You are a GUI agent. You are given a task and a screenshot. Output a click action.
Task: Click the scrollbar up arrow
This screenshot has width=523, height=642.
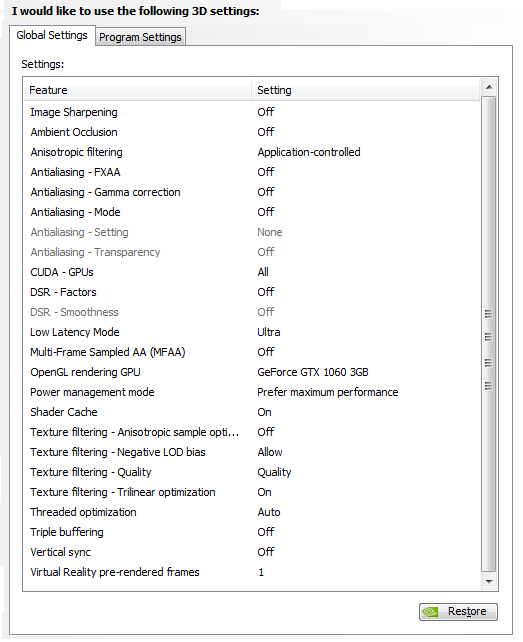(x=489, y=87)
